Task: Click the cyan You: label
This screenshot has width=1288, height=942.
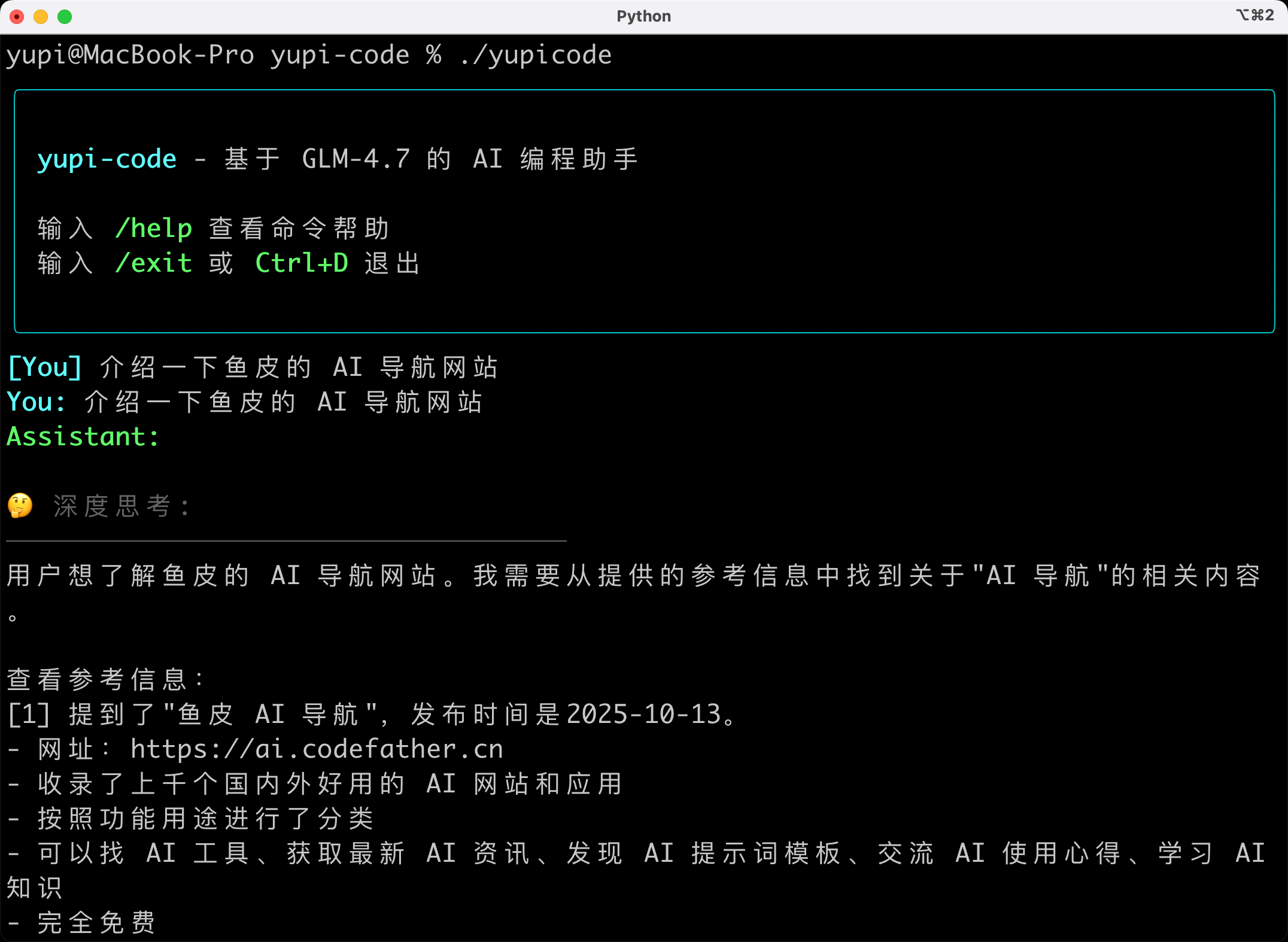Action: point(36,402)
